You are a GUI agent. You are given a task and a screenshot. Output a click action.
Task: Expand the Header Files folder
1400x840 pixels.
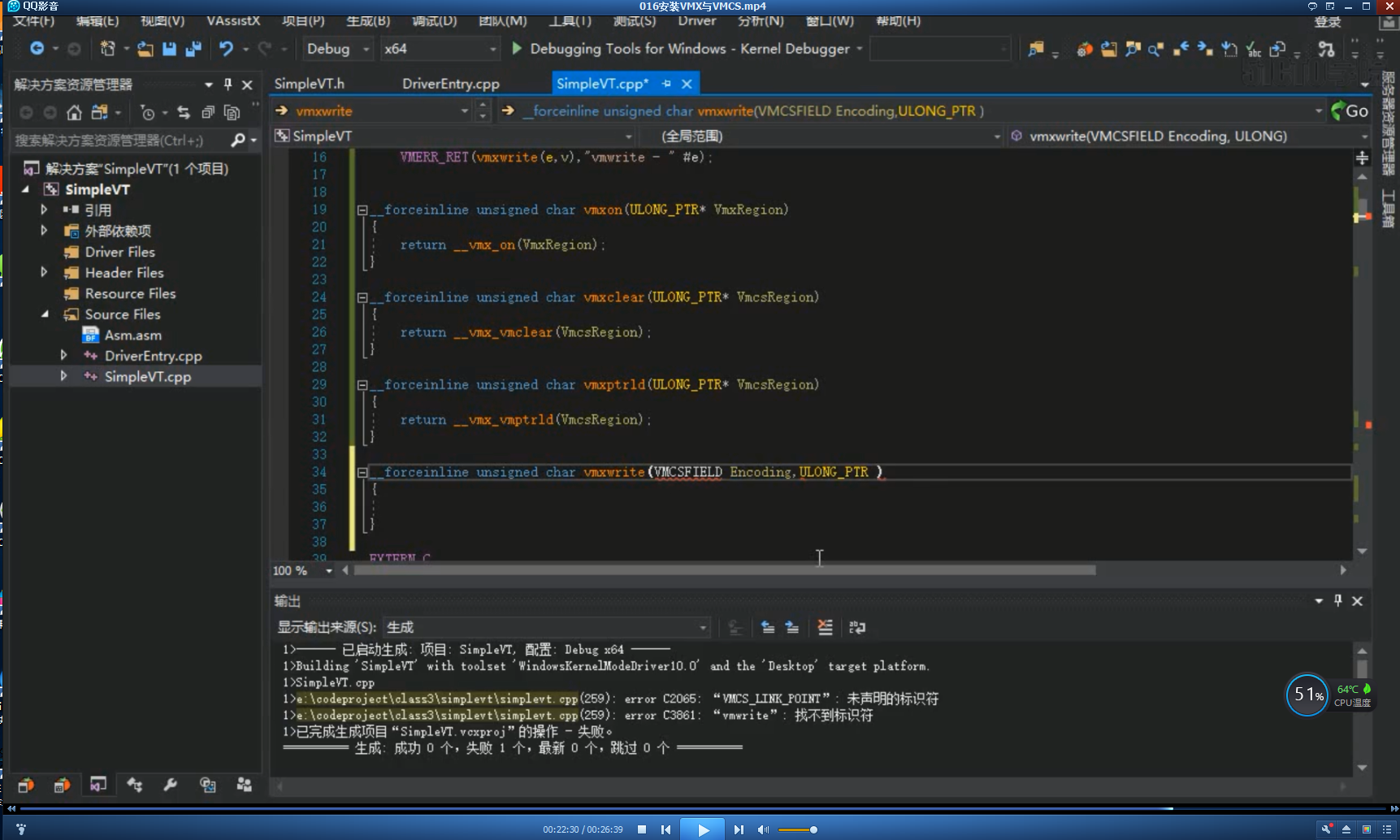pos(45,273)
